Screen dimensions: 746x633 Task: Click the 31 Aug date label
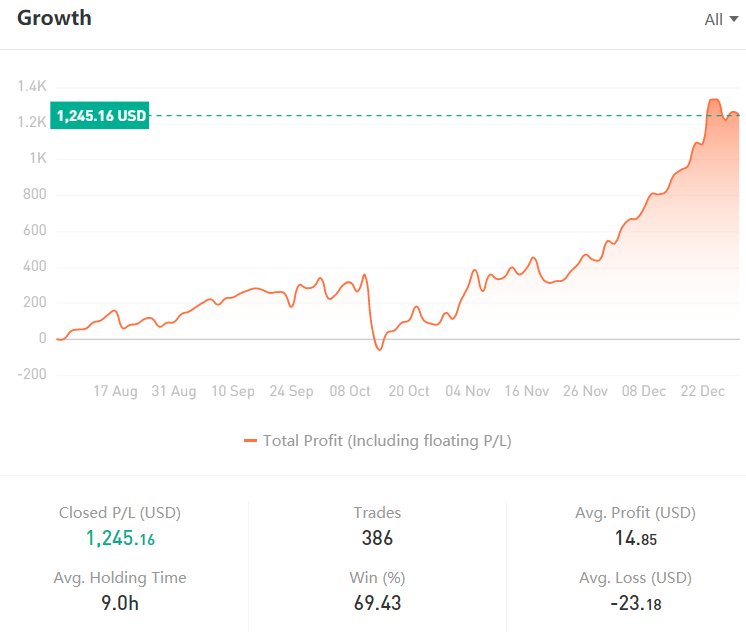(x=174, y=391)
